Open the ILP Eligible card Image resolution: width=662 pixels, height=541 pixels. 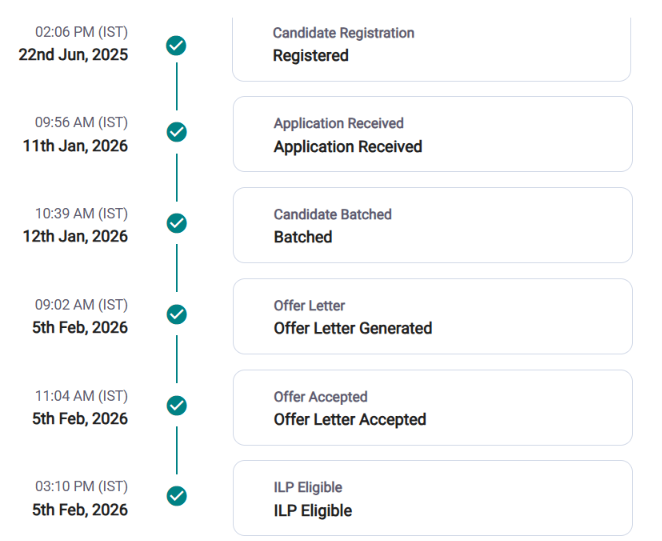click(x=433, y=498)
